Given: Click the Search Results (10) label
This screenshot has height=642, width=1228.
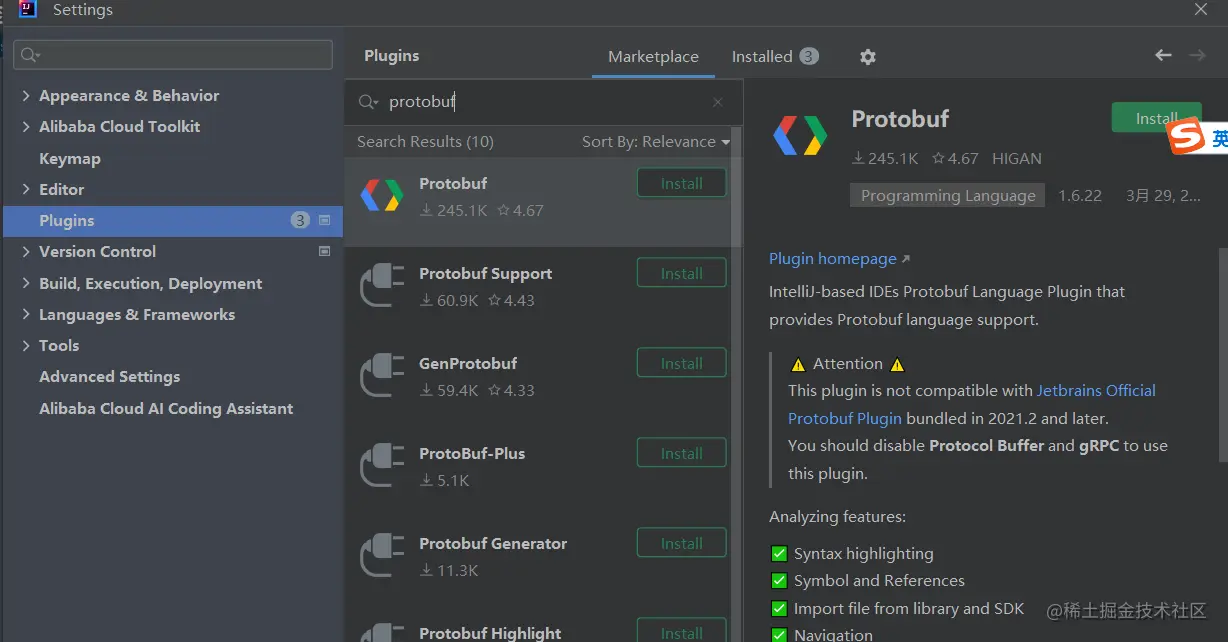Looking at the screenshot, I should click(425, 142).
